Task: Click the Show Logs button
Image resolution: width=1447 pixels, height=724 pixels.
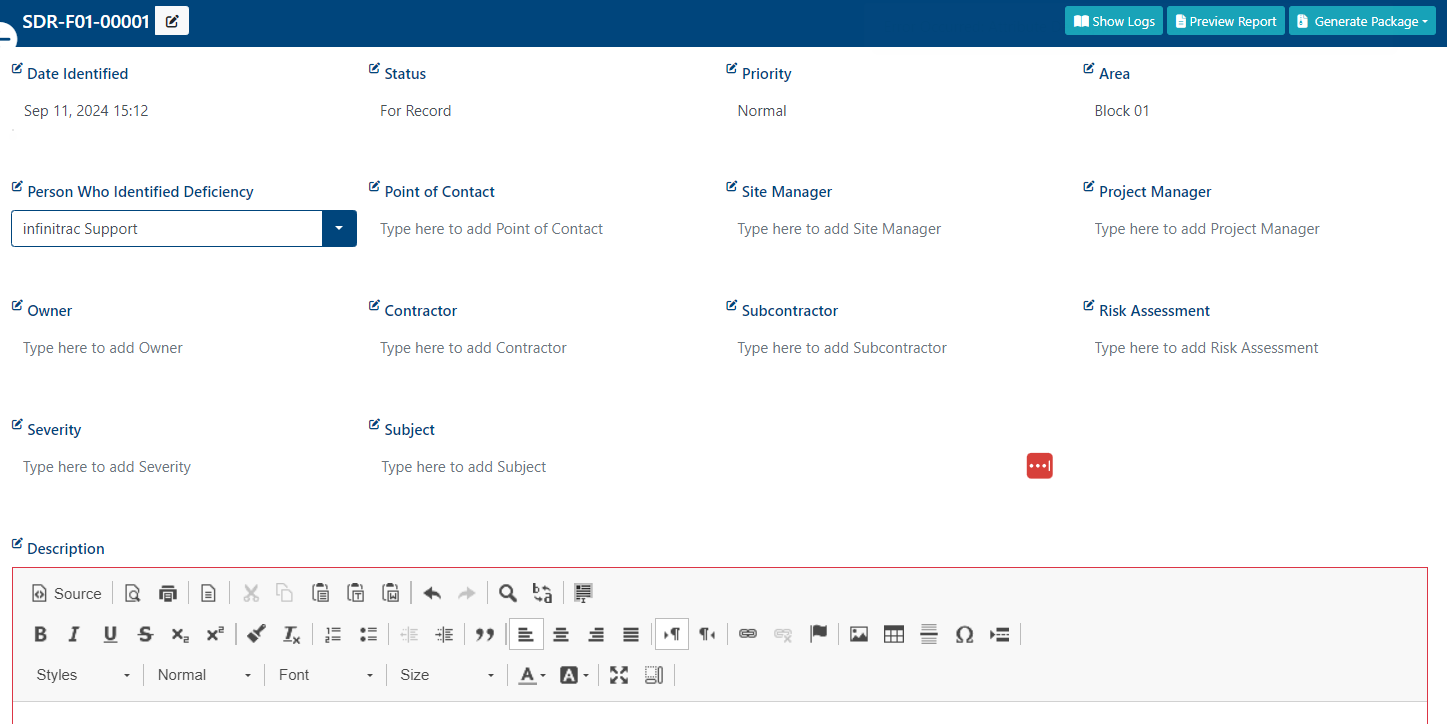Action: click(1114, 21)
